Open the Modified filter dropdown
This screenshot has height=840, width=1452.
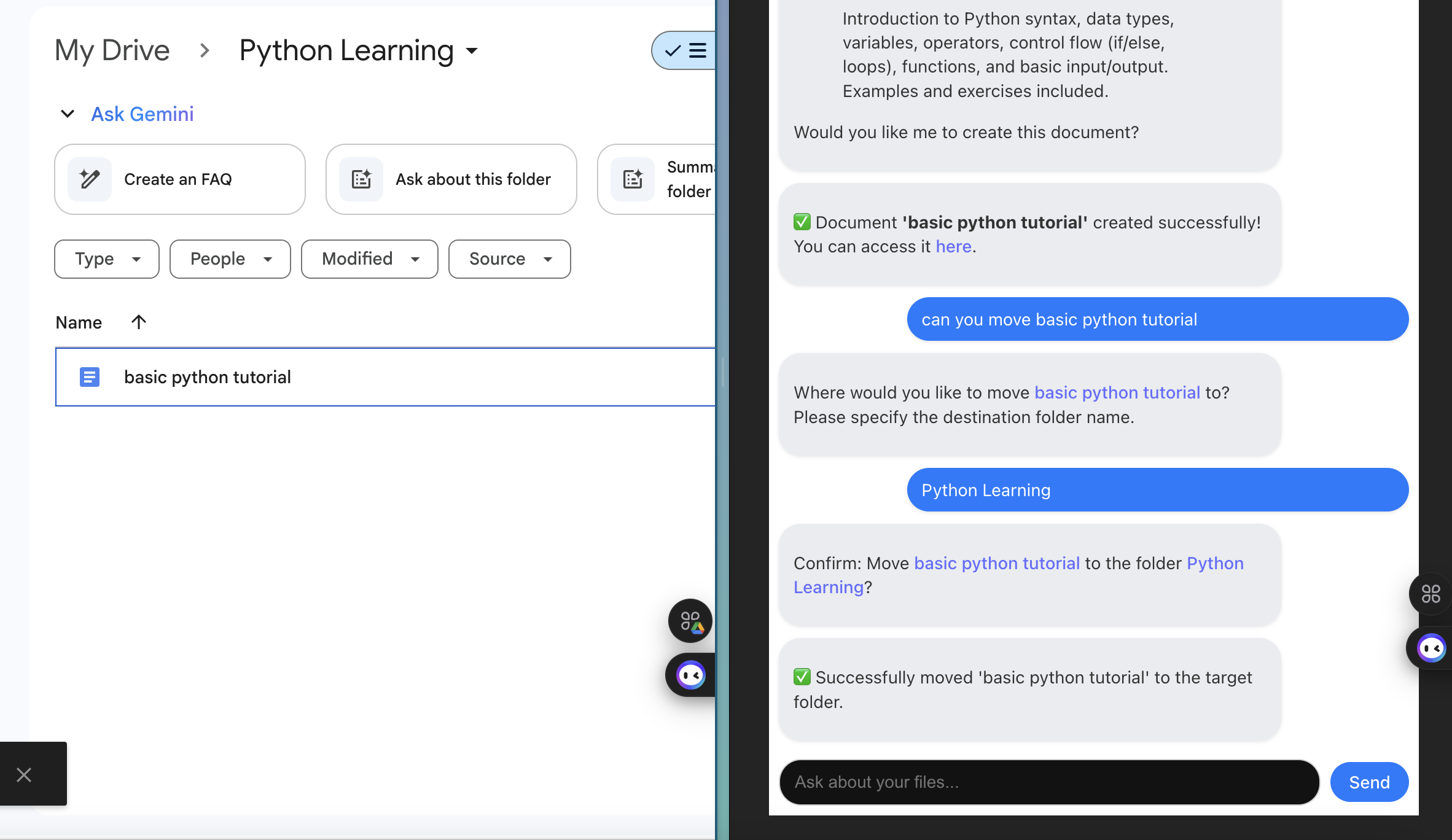point(370,259)
